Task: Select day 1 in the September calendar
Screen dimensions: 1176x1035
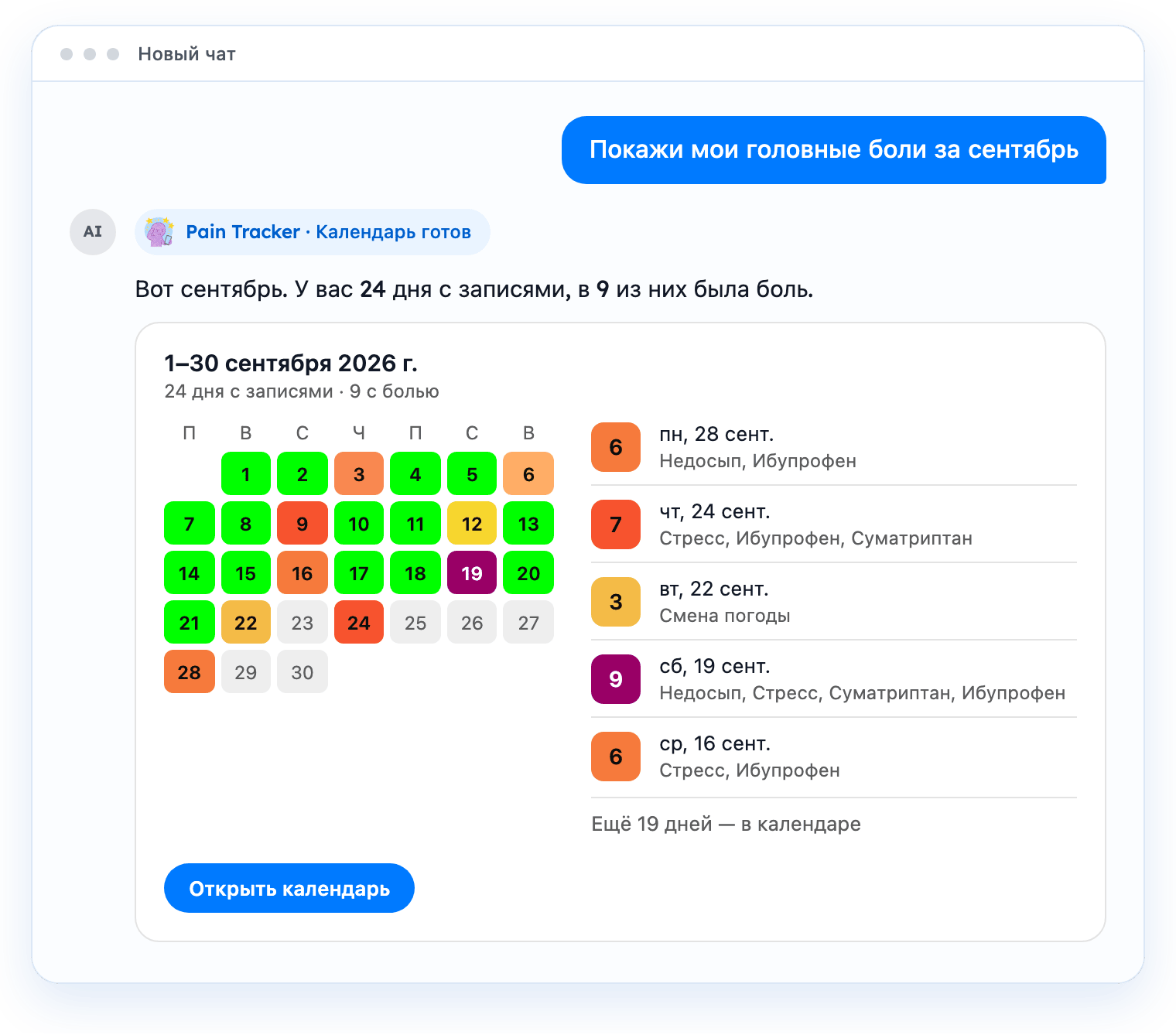Action: (x=246, y=473)
